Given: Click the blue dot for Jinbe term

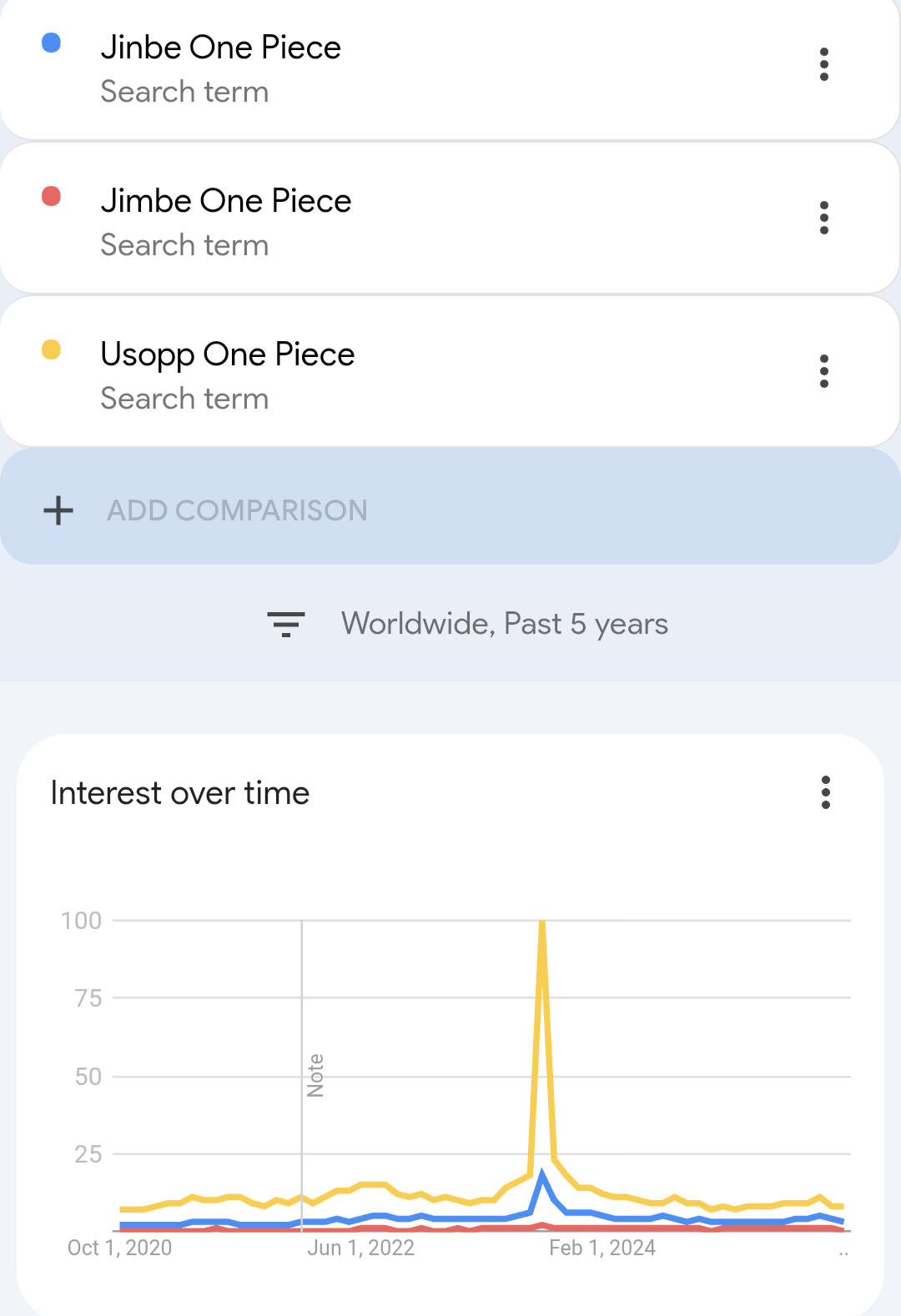Looking at the screenshot, I should (52, 43).
